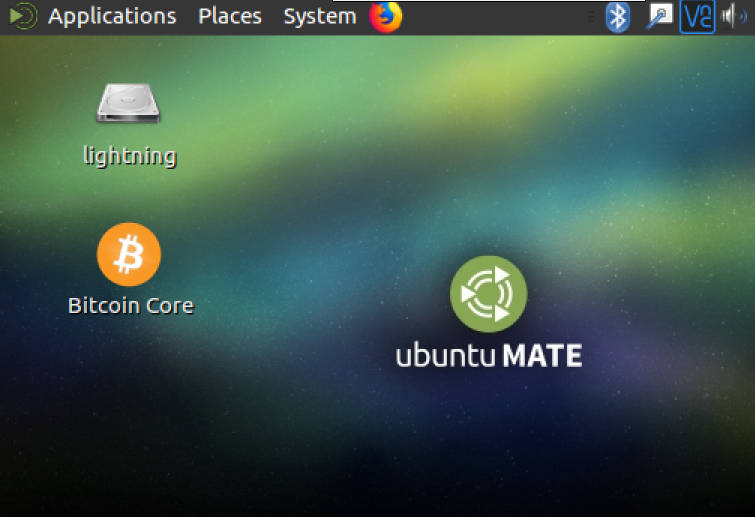Click the VNC server tray icon
Screen dimensions: 755x517
(x=697, y=17)
